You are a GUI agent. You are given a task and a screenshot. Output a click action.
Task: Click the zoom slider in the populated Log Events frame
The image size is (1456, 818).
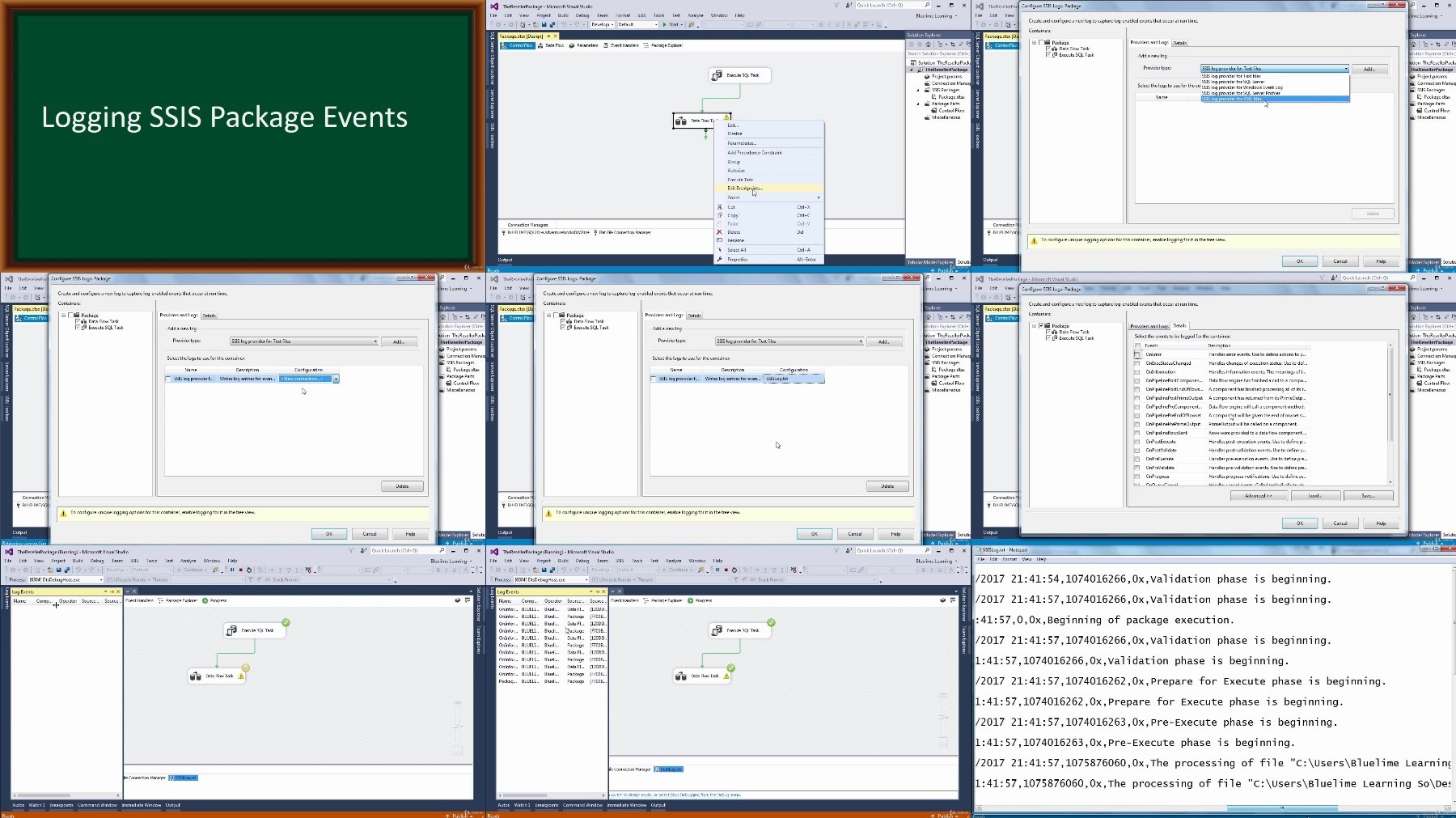point(943,718)
